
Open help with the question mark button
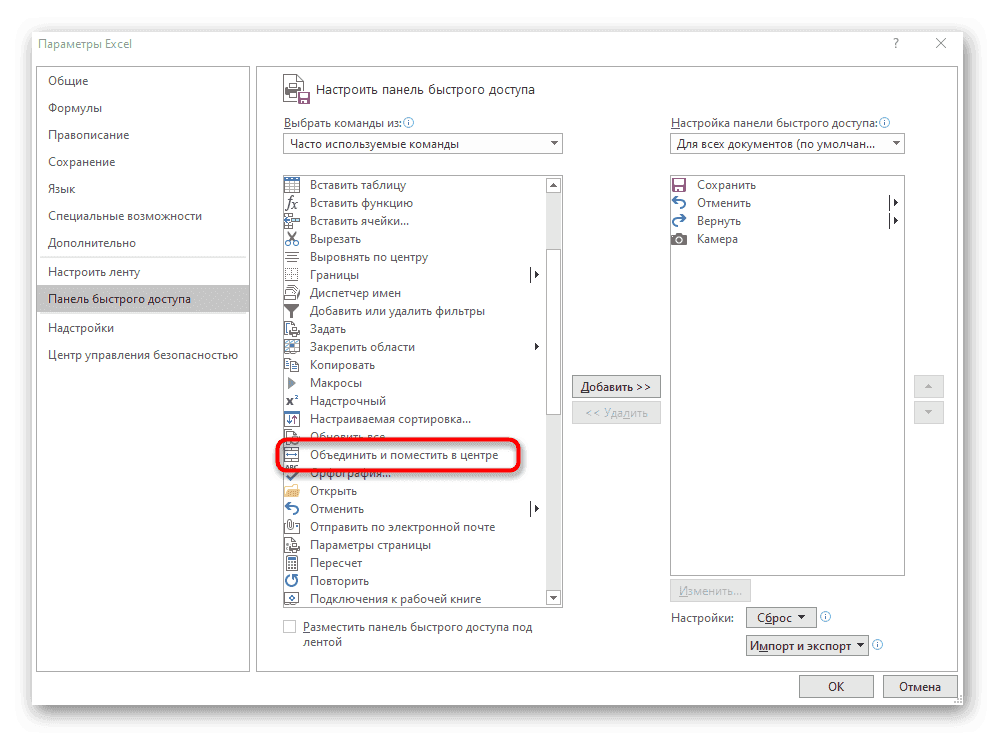[x=896, y=43]
